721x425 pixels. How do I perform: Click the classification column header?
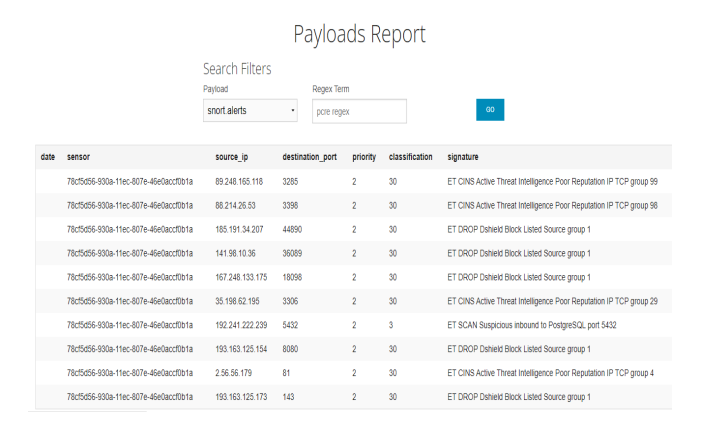pyautogui.click(x=411, y=157)
